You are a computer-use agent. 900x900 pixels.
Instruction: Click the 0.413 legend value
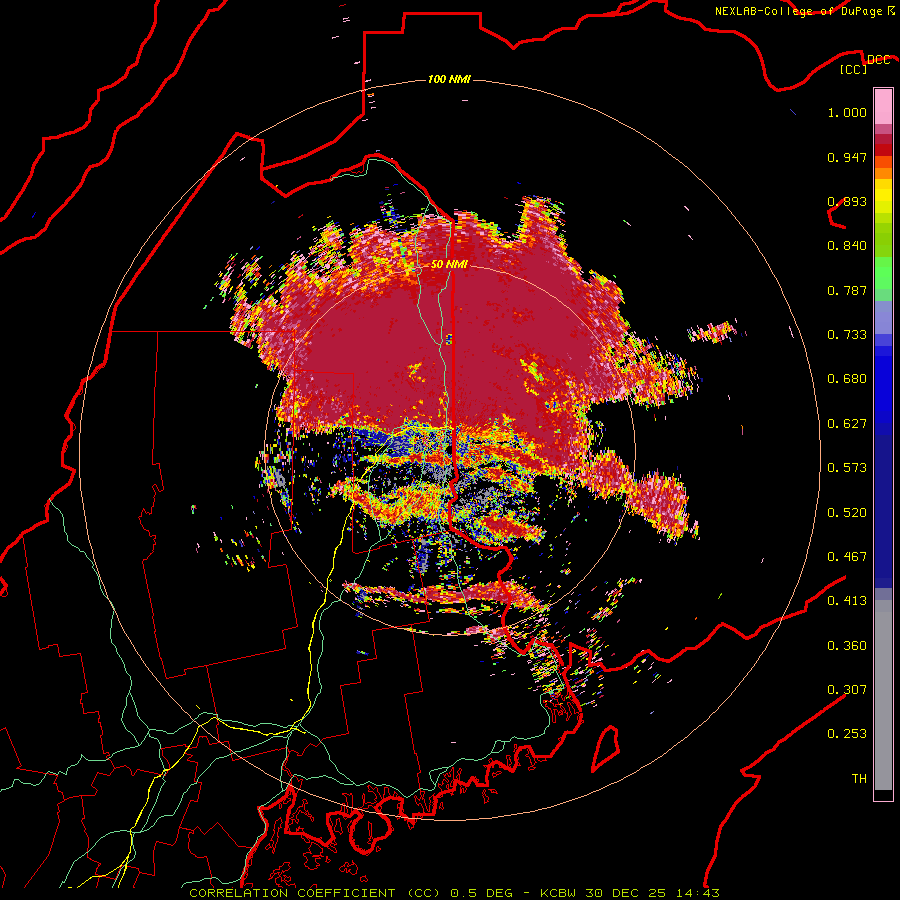(847, 601)
